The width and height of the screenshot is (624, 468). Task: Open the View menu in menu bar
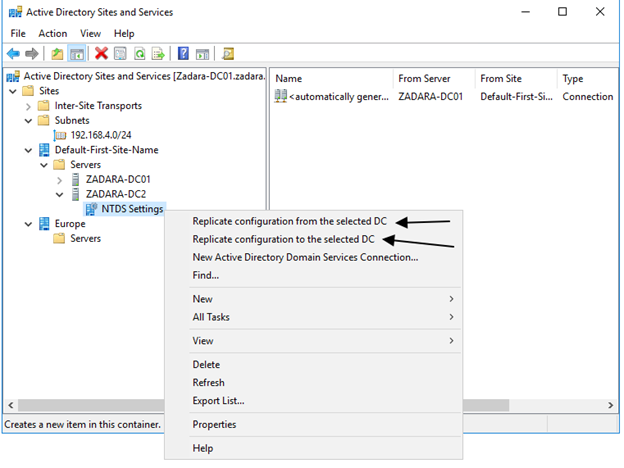[90, 33]
